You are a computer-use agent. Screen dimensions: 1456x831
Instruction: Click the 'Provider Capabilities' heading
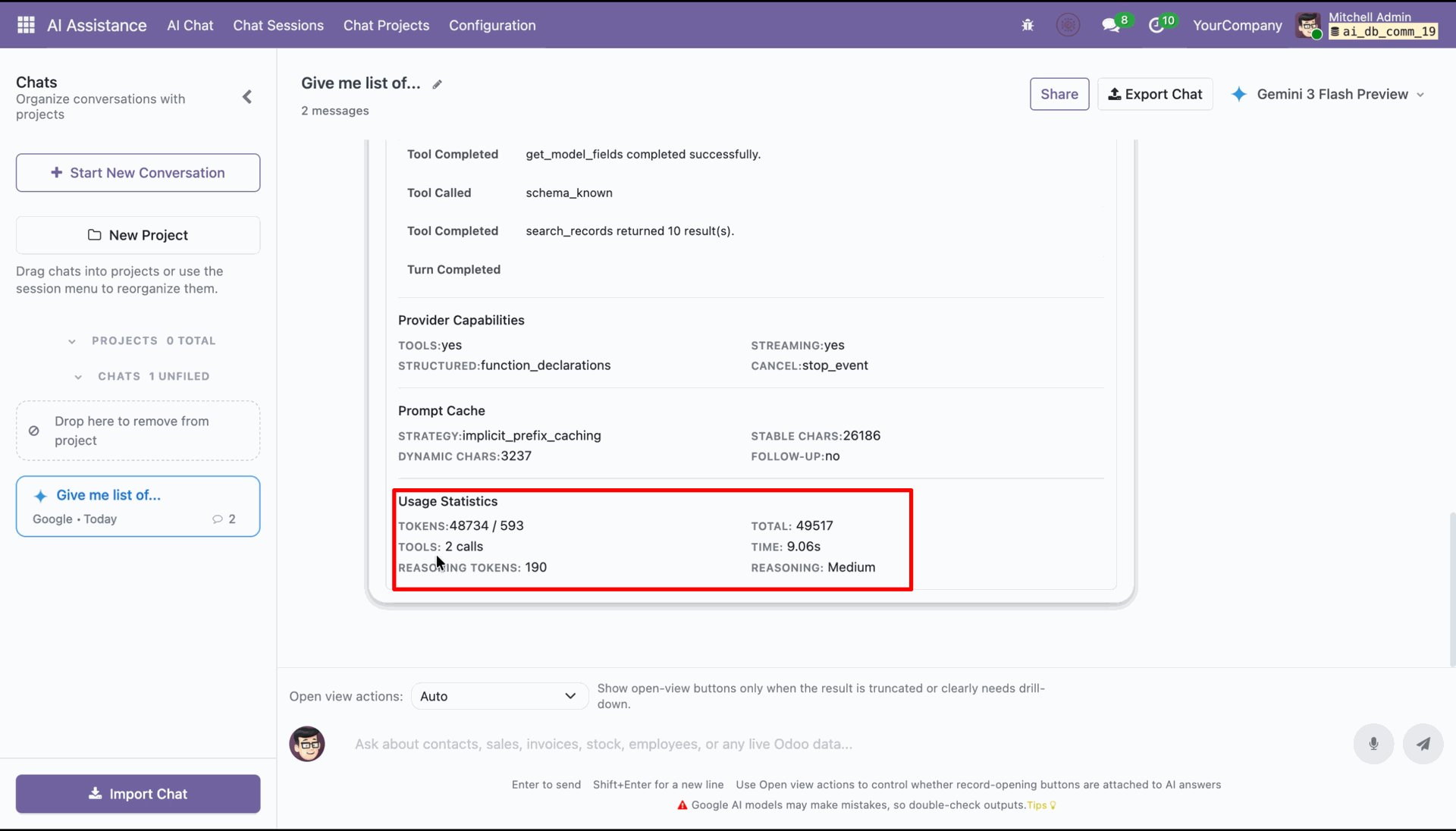click(x=461, y=320)
